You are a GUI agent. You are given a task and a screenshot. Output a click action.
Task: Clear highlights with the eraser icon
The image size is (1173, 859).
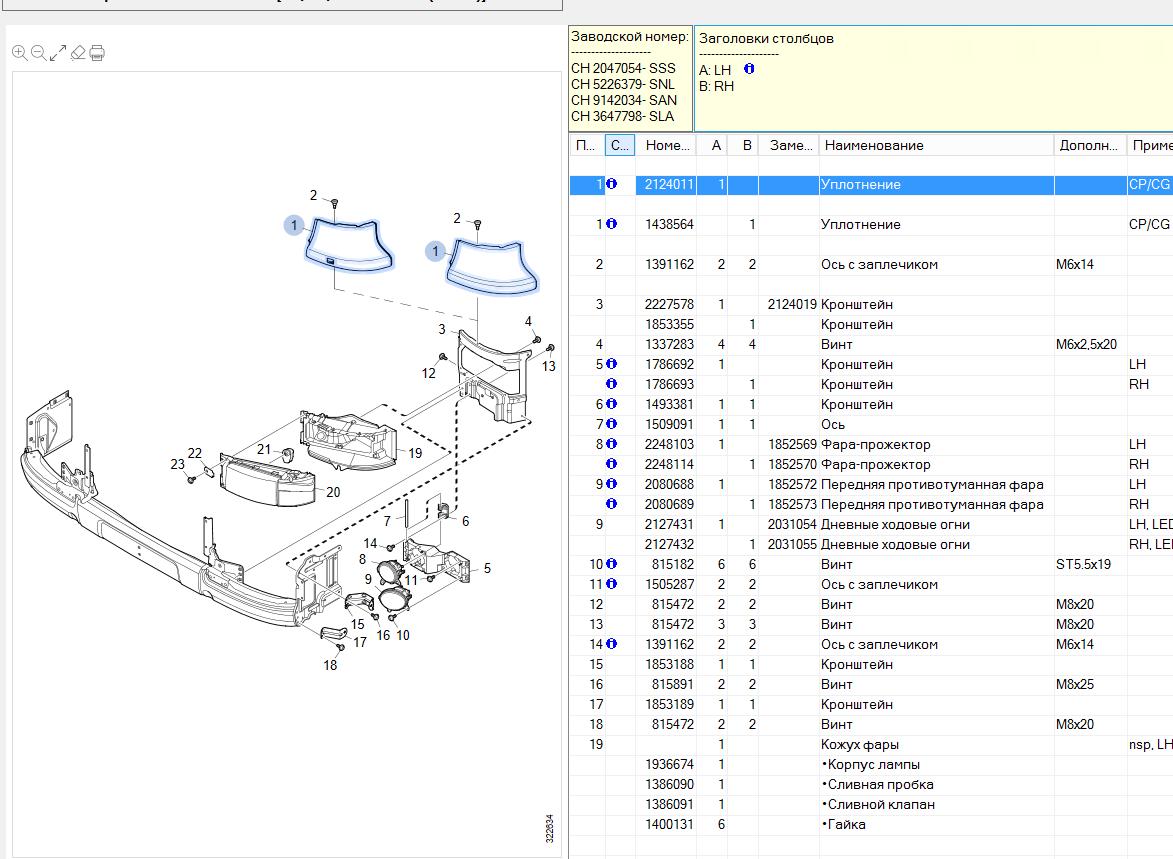point(78,53)
